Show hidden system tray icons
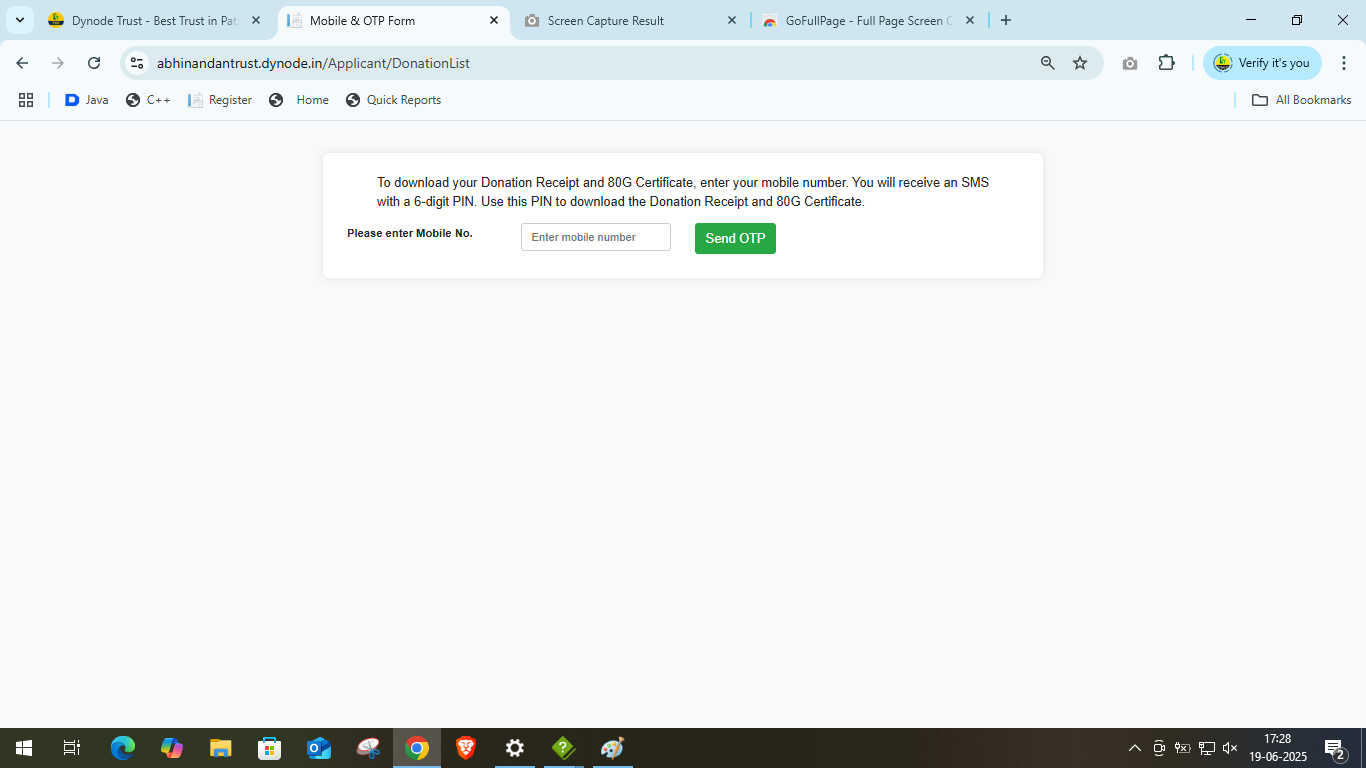Viewport: 1366px width, 768px height. tap(1134, 748)
